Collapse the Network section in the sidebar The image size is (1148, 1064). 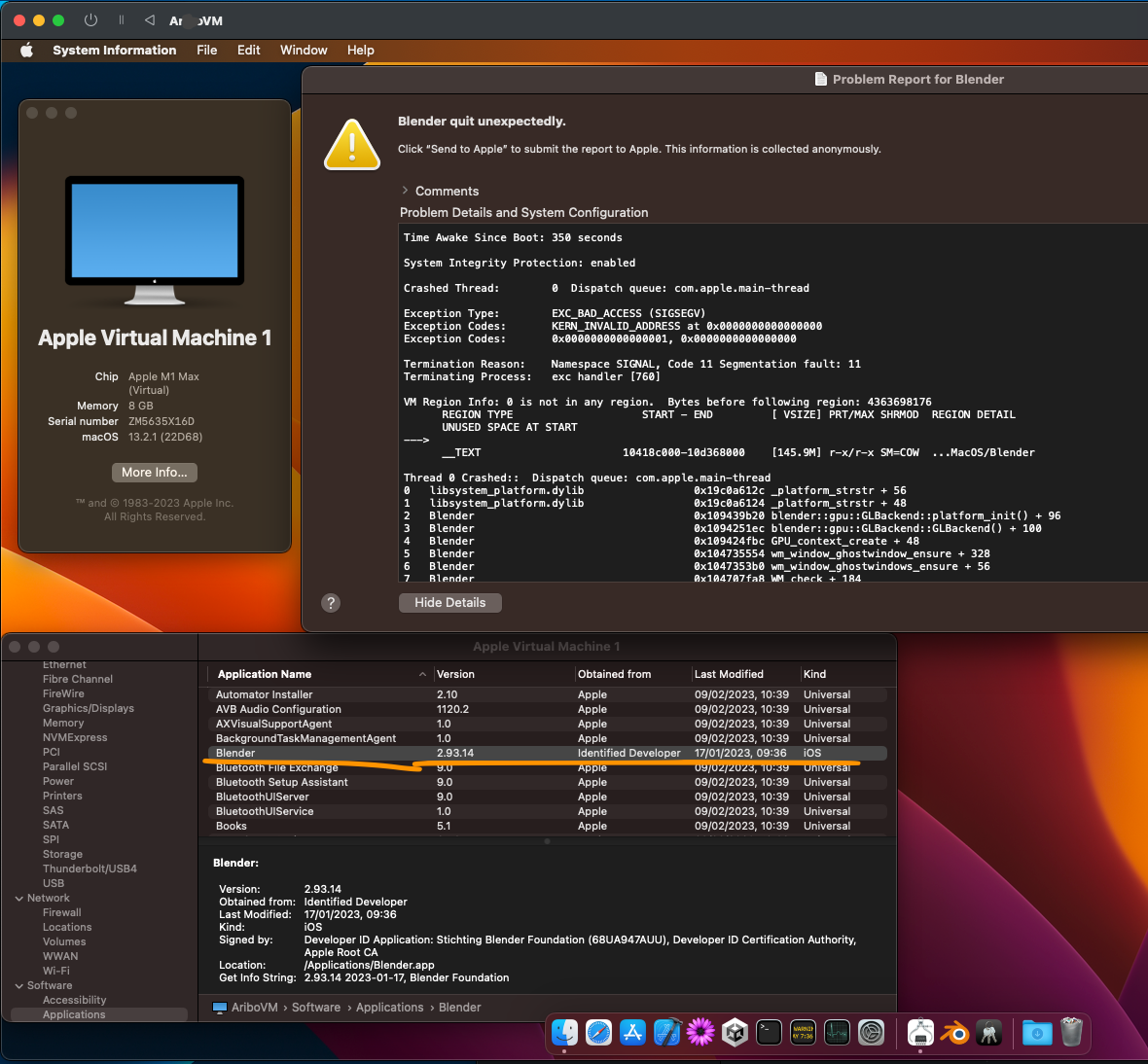(20, 898)
